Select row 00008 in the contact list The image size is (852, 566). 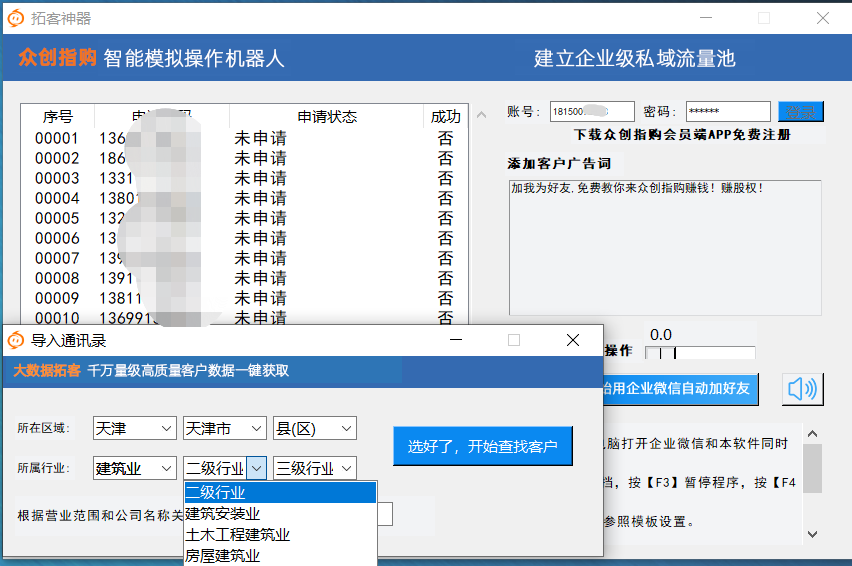pyautogui.click(x=245, y=278)
